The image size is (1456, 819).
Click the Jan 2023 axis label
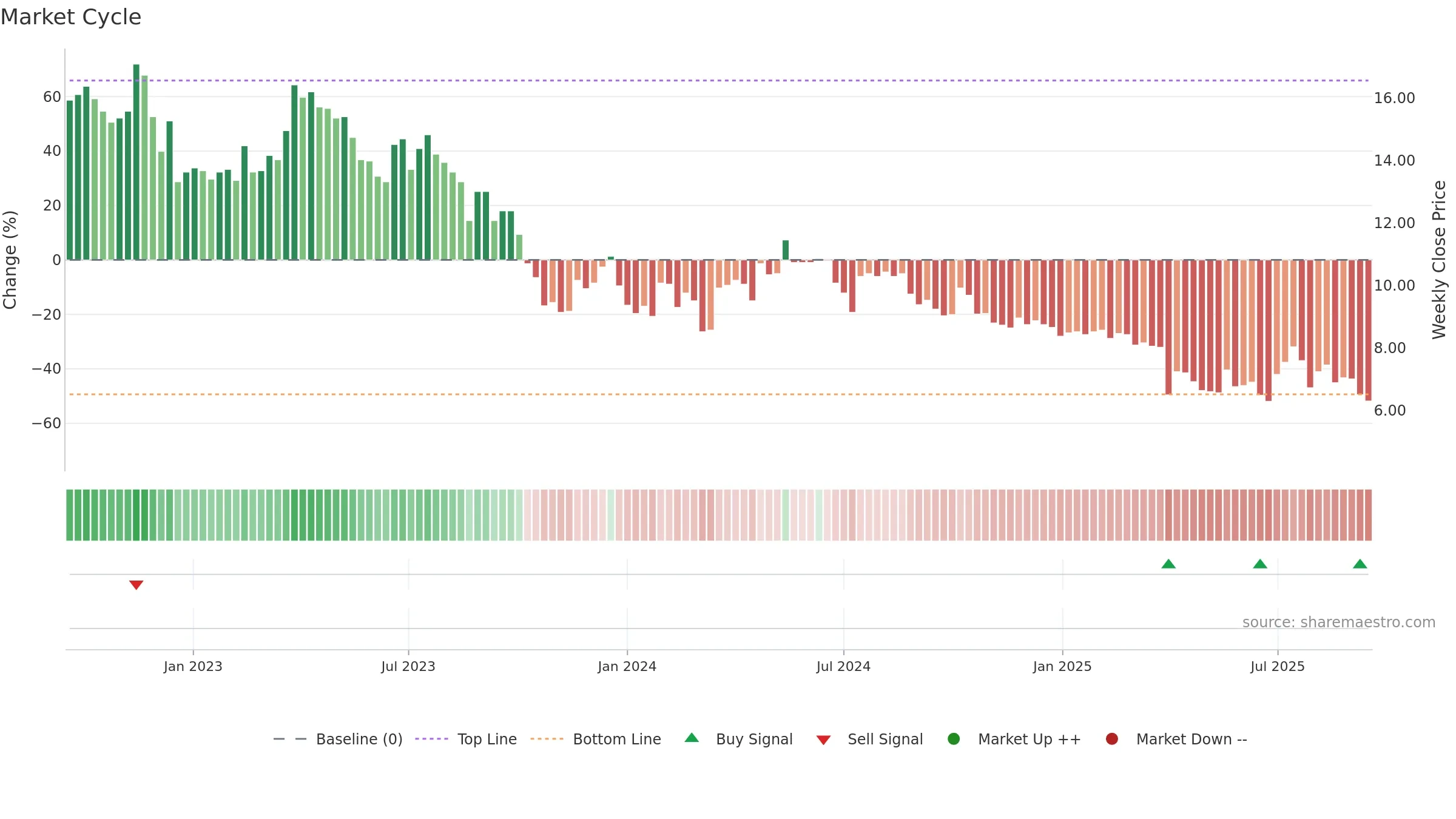193,667
